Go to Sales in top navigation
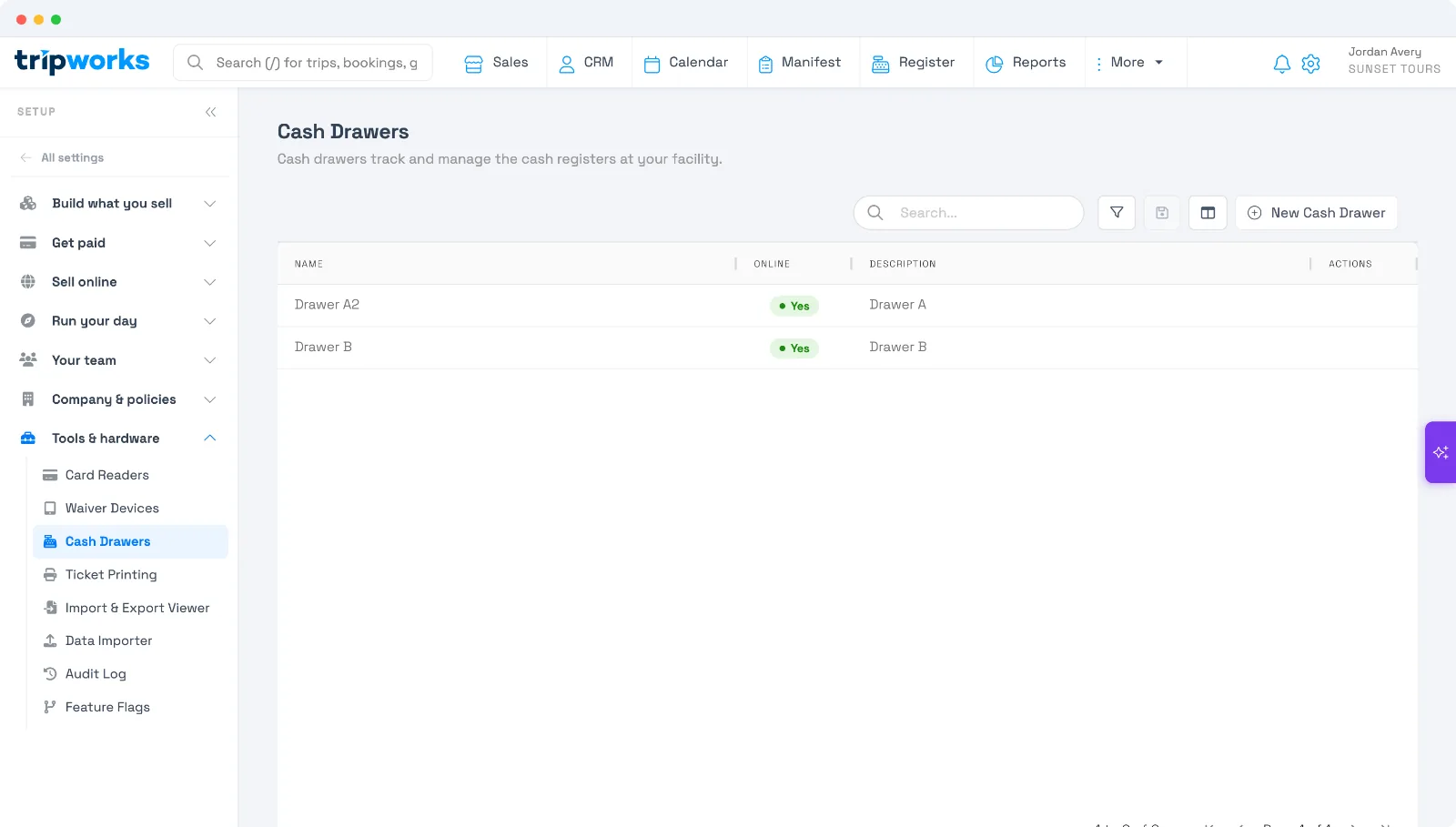 tap(496, 63)
